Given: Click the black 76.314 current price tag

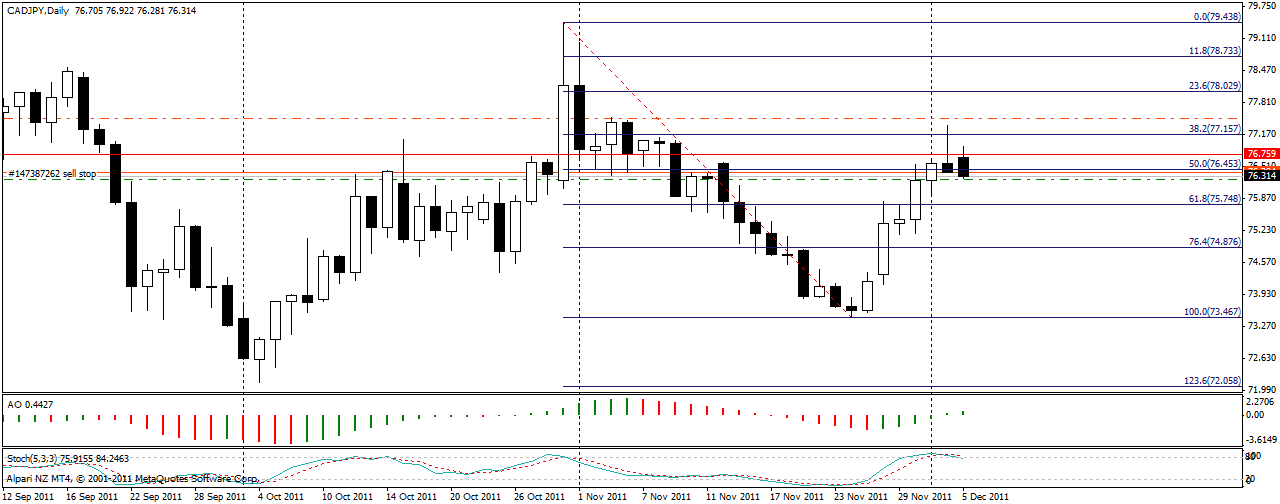Looking at the screenshot, I should pyautogui.click(x=1260, y=176).
